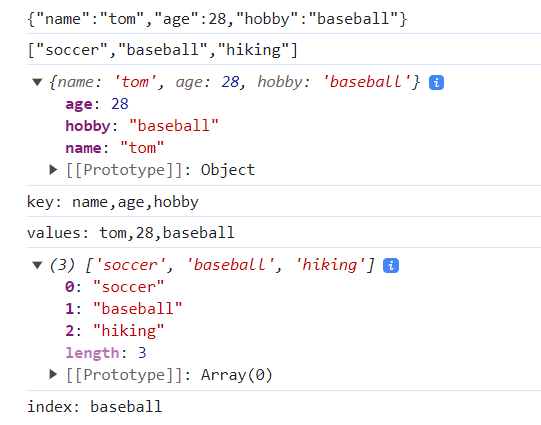Click the Object prototype label
The height and width of the screenshot is (425, 541).
(228, 170)
